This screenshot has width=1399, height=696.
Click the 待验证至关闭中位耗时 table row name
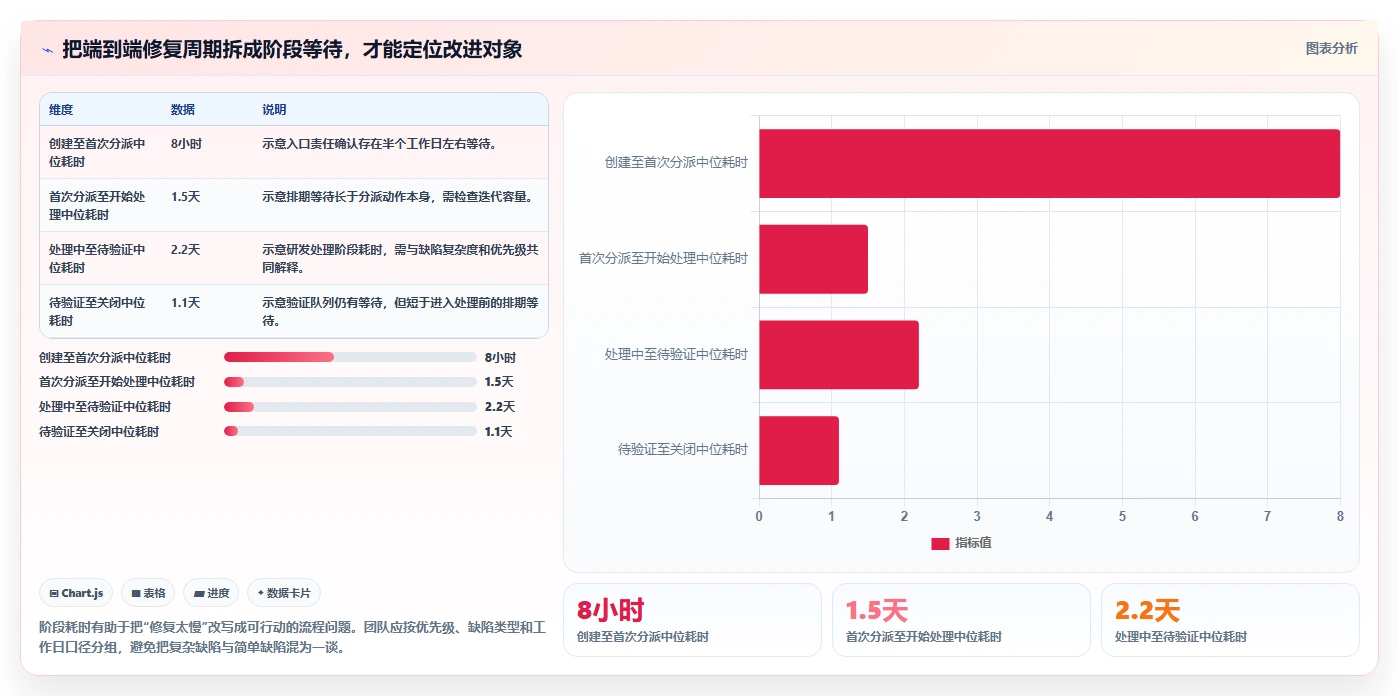tap(97, 311)
